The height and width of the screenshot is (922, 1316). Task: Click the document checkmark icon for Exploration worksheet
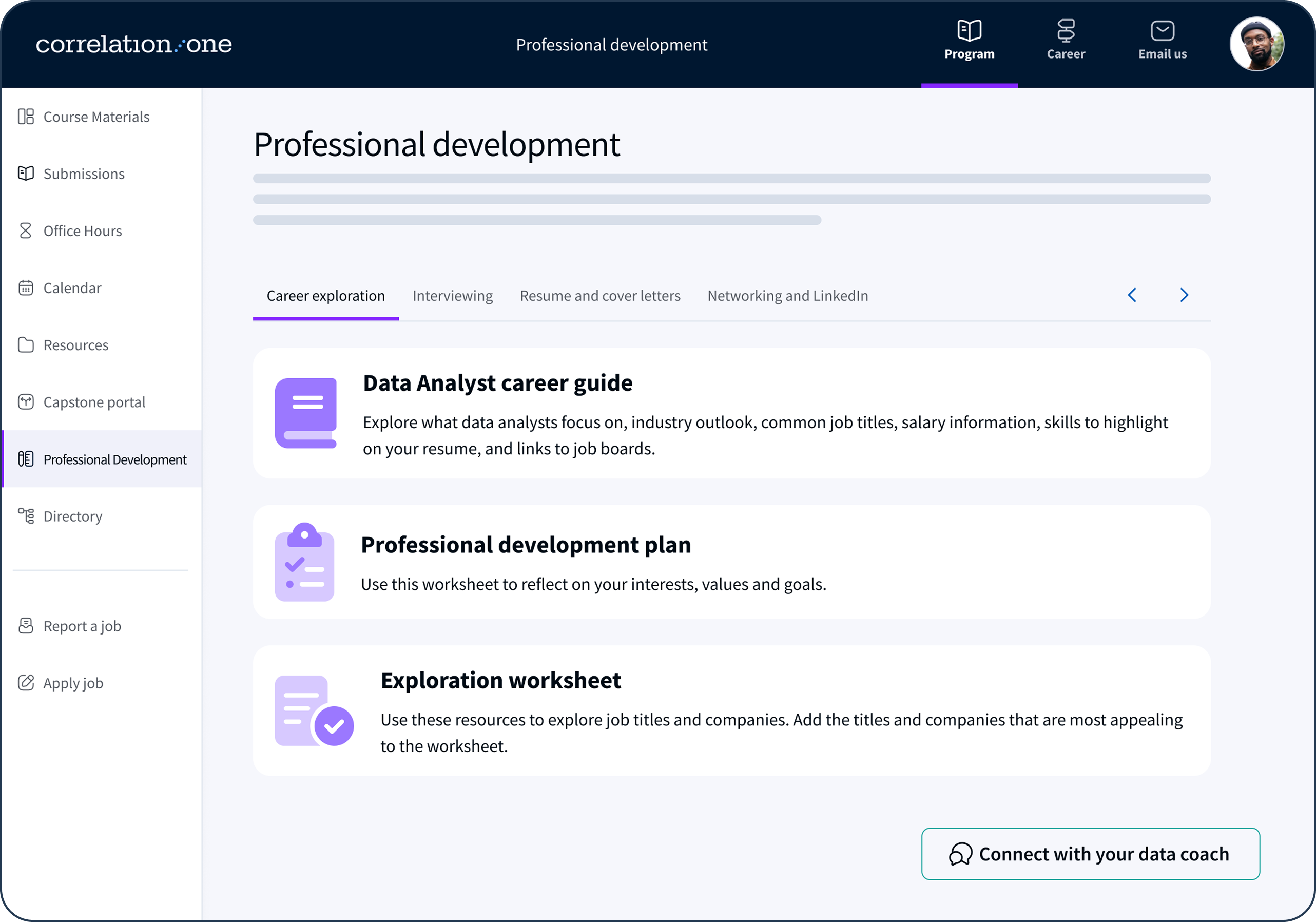click(314, 710)
